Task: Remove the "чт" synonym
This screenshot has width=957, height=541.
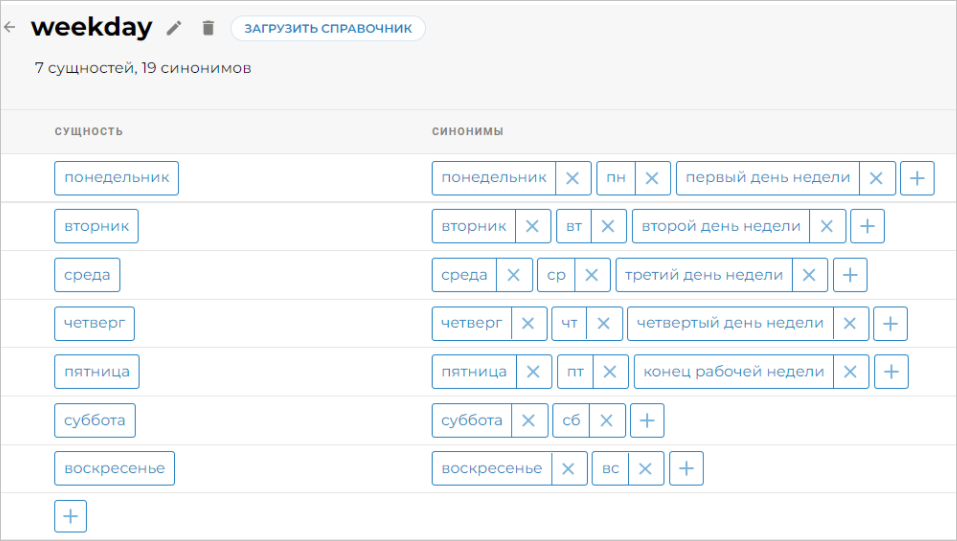Action: [603, 323]
